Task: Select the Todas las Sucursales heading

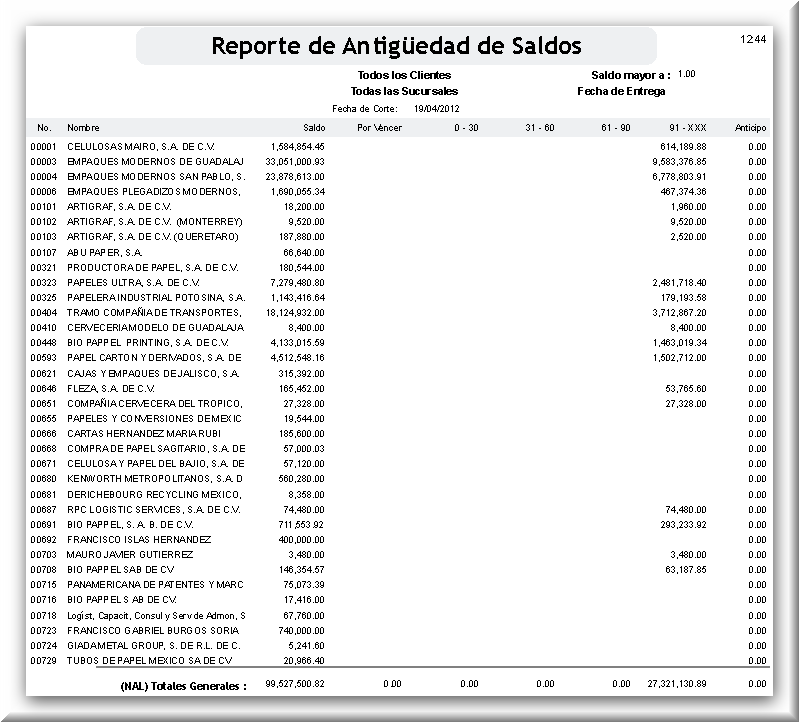Action: [x=404, y=91]
